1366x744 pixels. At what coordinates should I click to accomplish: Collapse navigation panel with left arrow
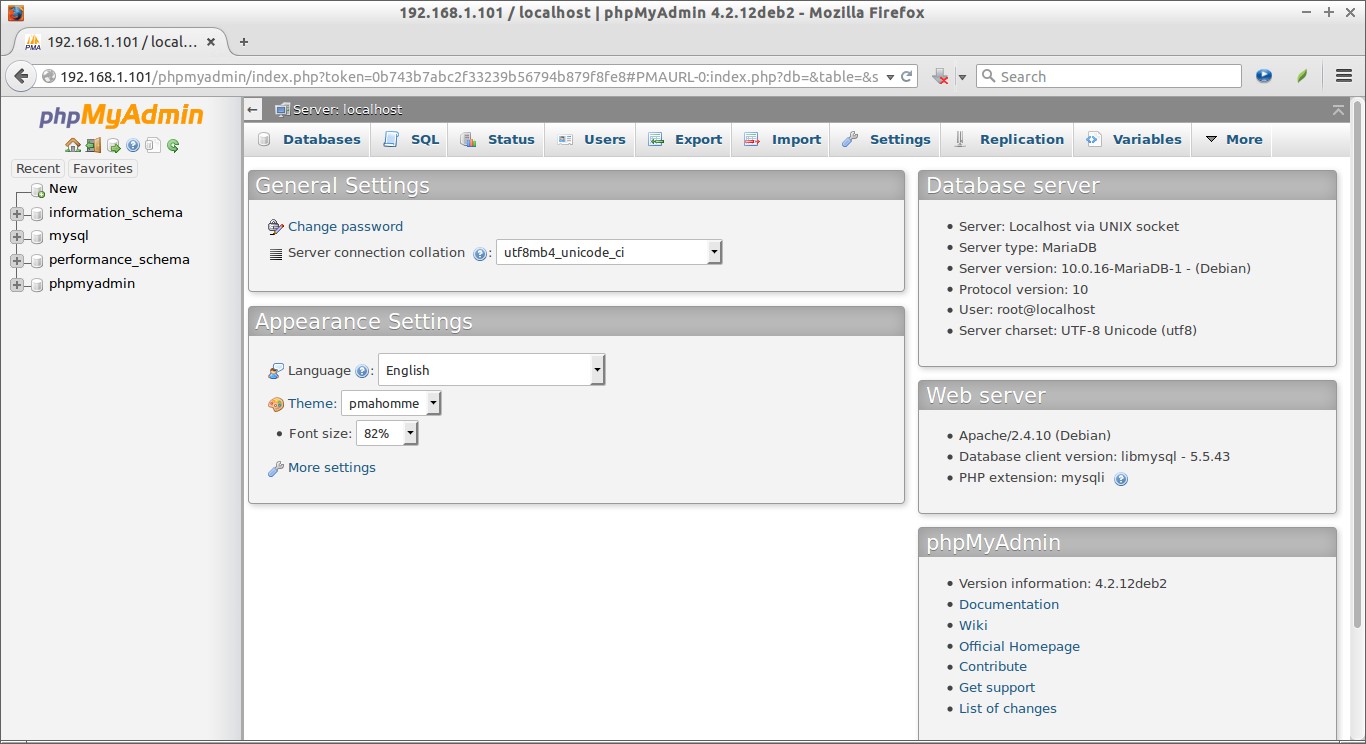(253, 110)
